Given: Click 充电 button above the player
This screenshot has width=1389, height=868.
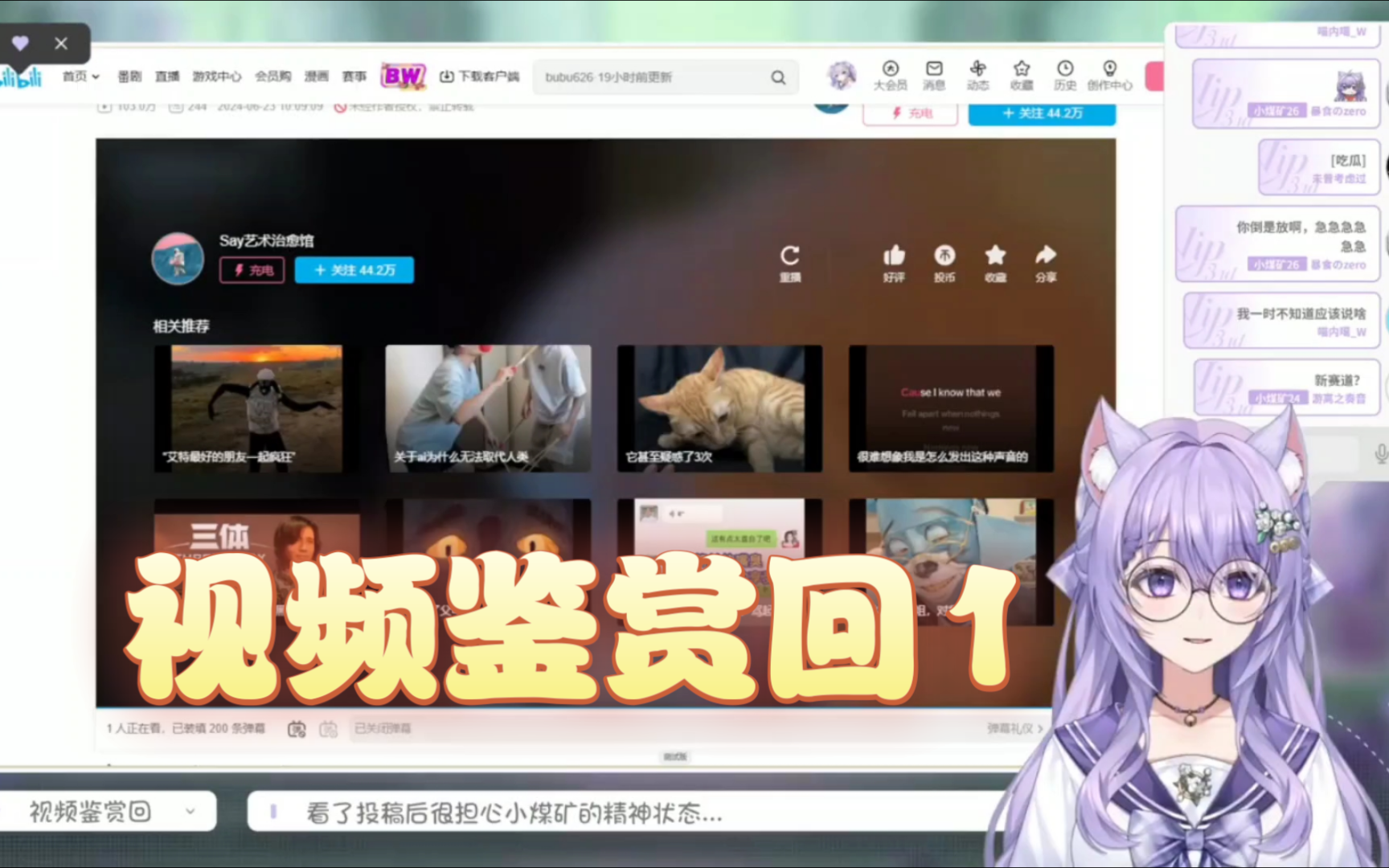Looking at the screenshot, I should (910, 113).
